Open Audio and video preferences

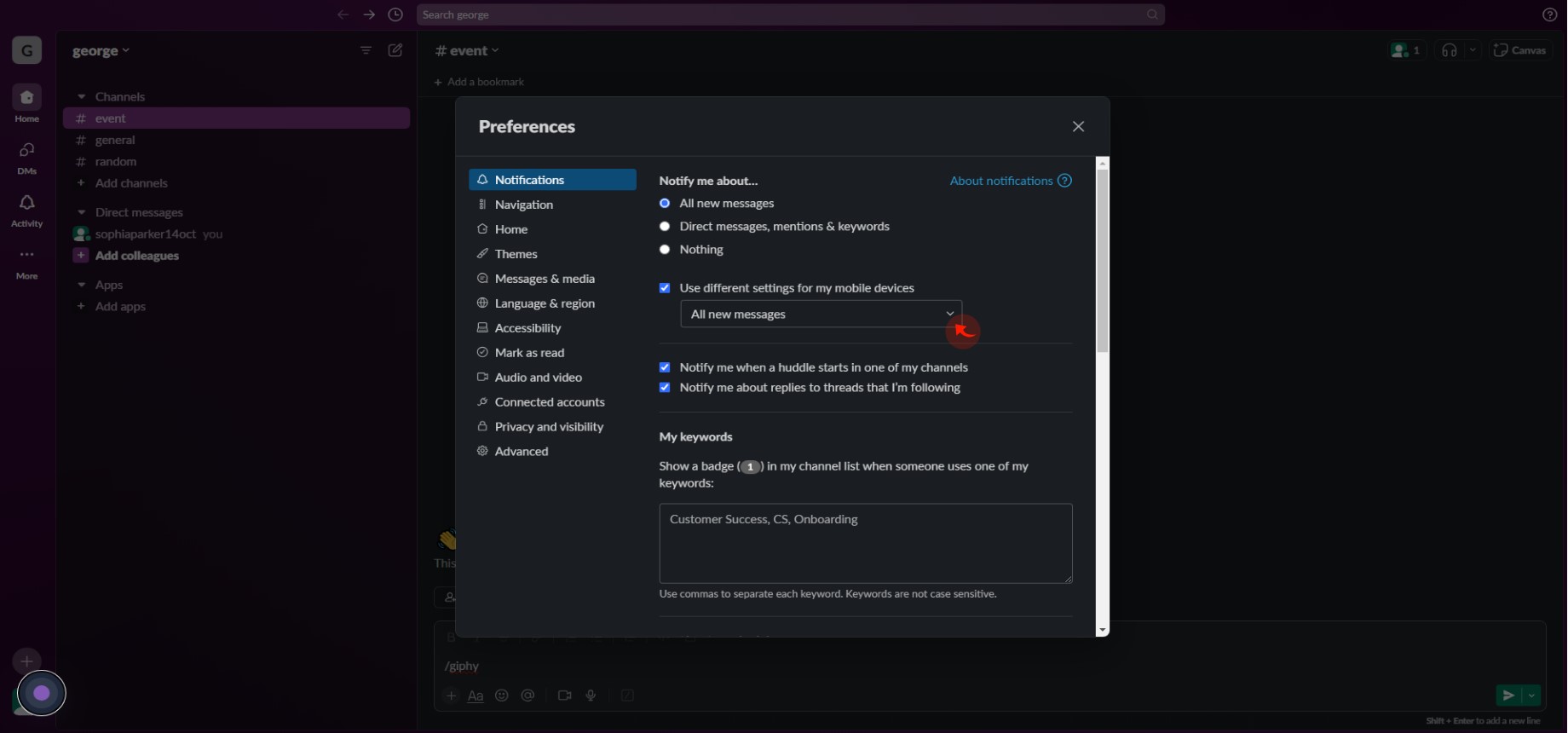tap(552, 378)
